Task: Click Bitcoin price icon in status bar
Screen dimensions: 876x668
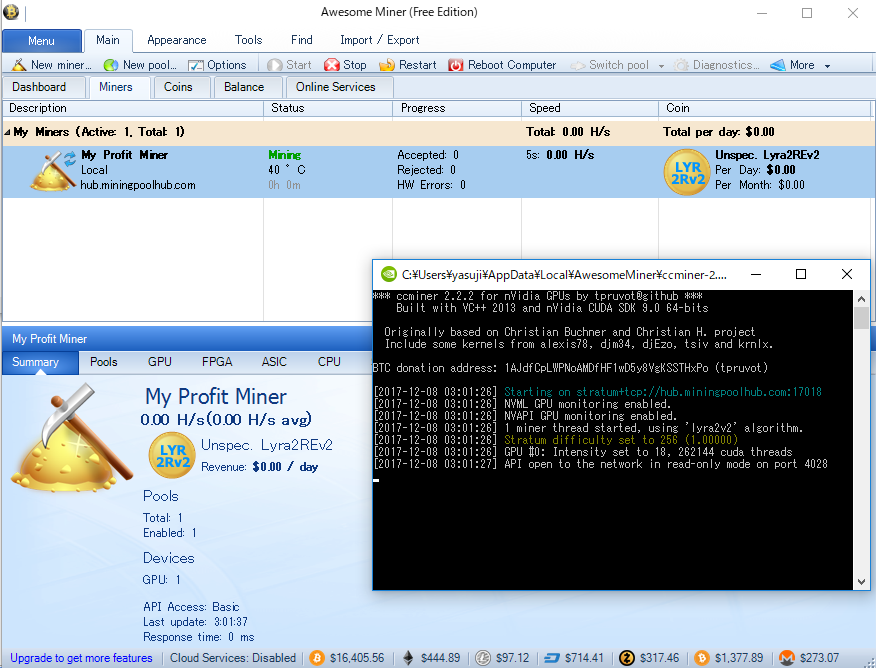Action: point(317,658)
